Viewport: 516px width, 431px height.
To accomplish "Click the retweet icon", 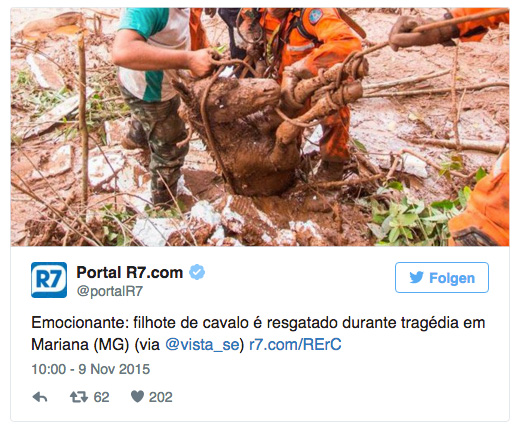I will tap(79, 397).
